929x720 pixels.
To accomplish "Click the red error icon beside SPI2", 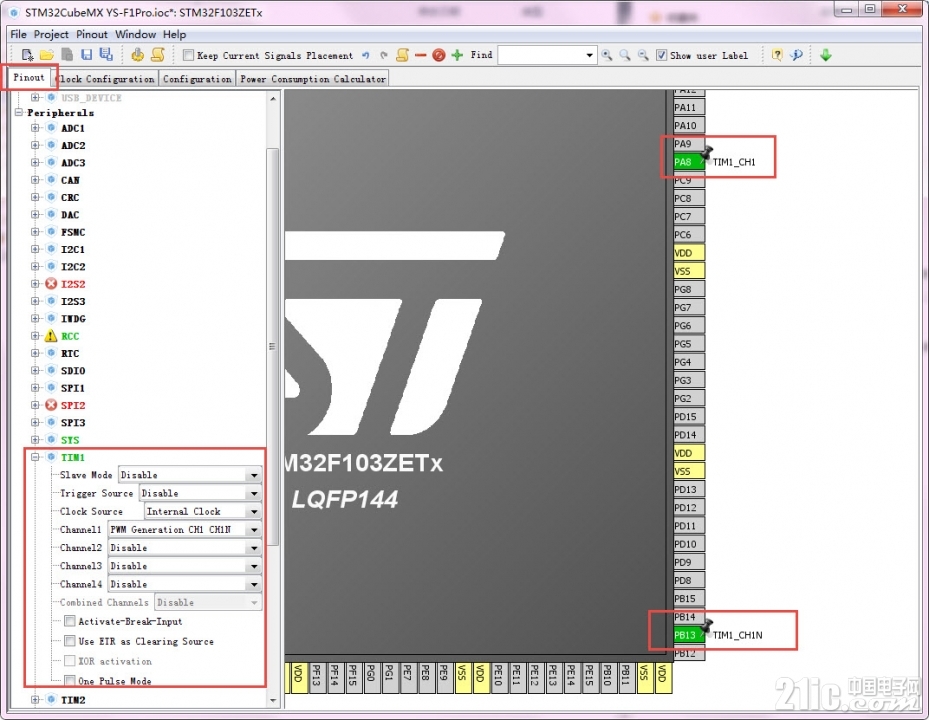I will pos(52,405).
